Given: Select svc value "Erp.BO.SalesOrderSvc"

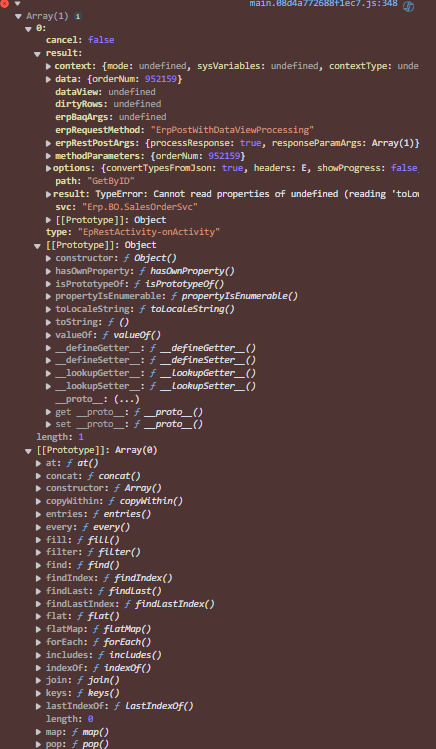Looking at the screenshot, I should [140, 207].
